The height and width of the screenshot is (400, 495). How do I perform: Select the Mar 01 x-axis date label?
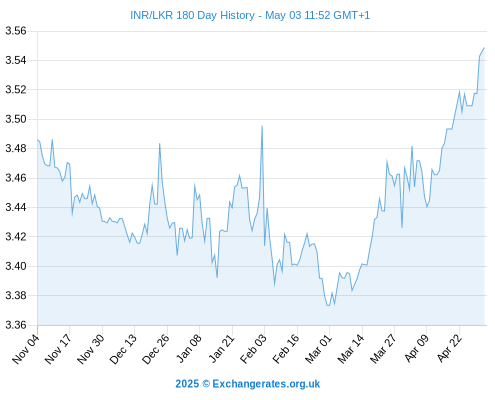318,349
